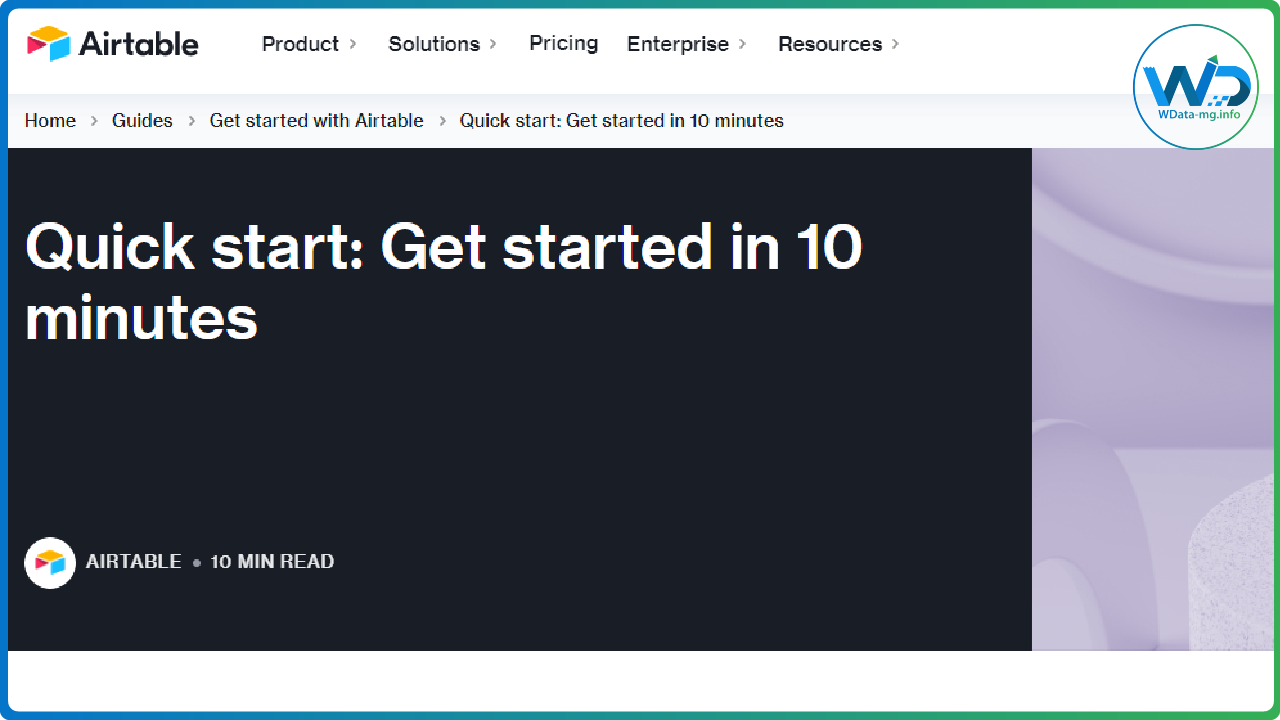Open the Enterprise menu
Image resolution: width=1280 pixels, height=720 pixels.
pyautogui.click(x=677, y=44)
